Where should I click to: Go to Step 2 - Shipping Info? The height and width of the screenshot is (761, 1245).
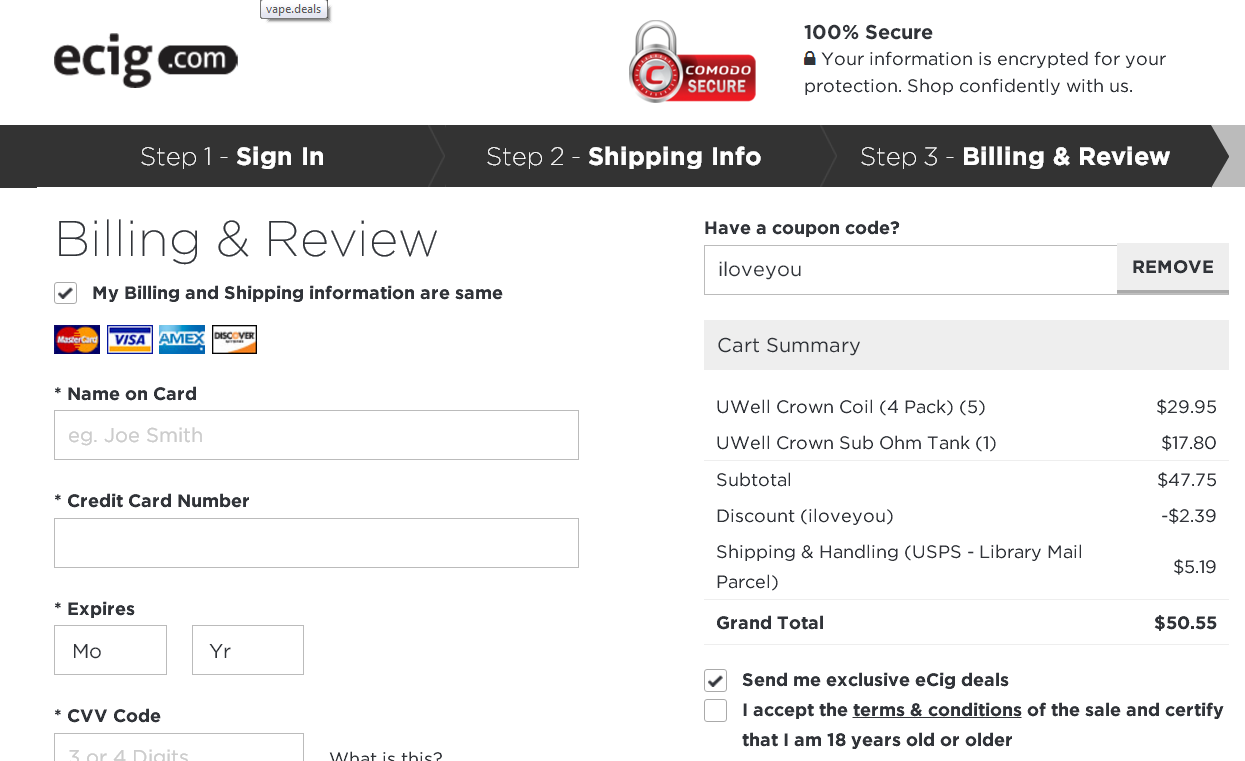tap(623, 157)
